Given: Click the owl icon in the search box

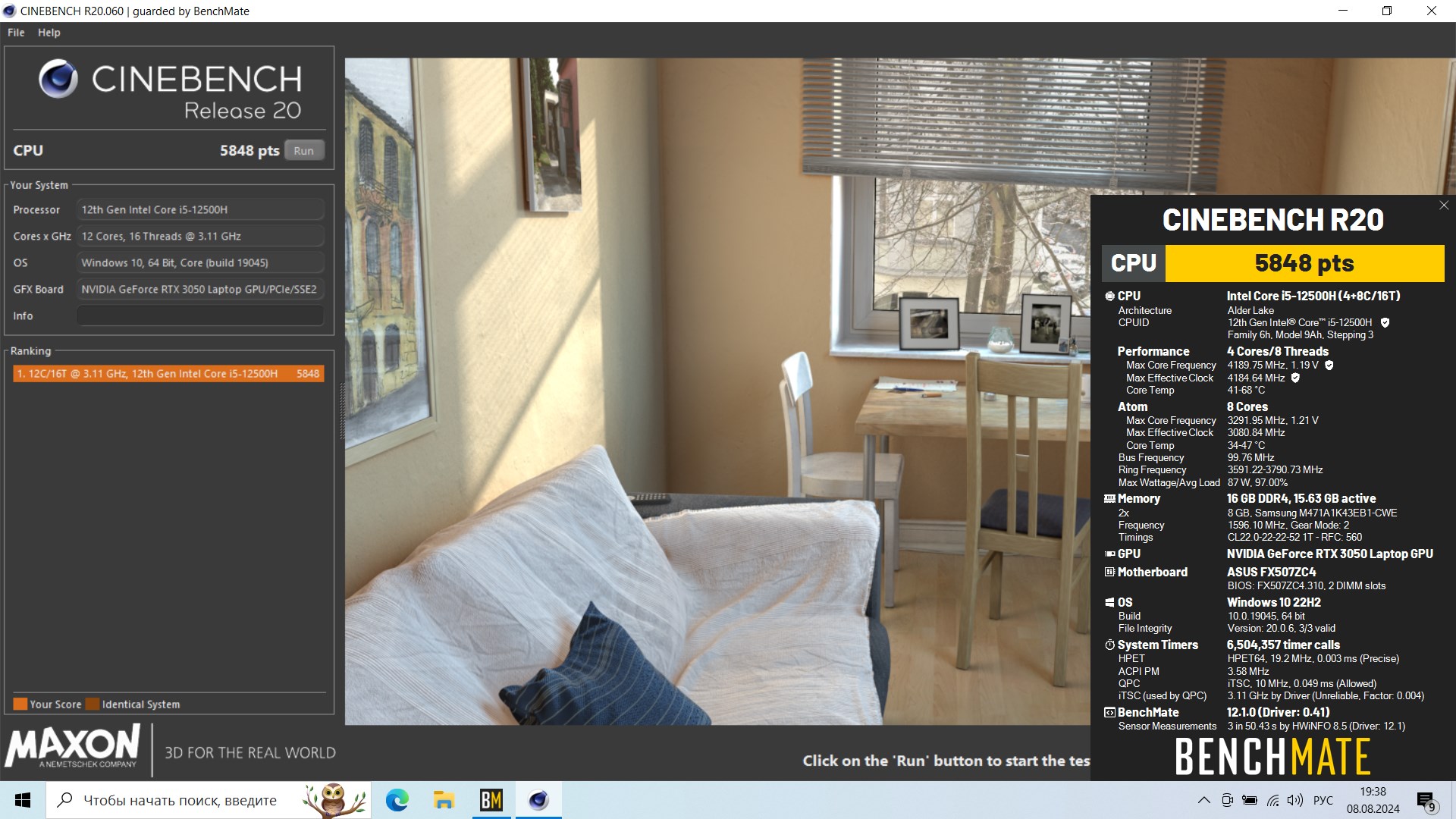Looking at the screenshot, I should point(334,800).
